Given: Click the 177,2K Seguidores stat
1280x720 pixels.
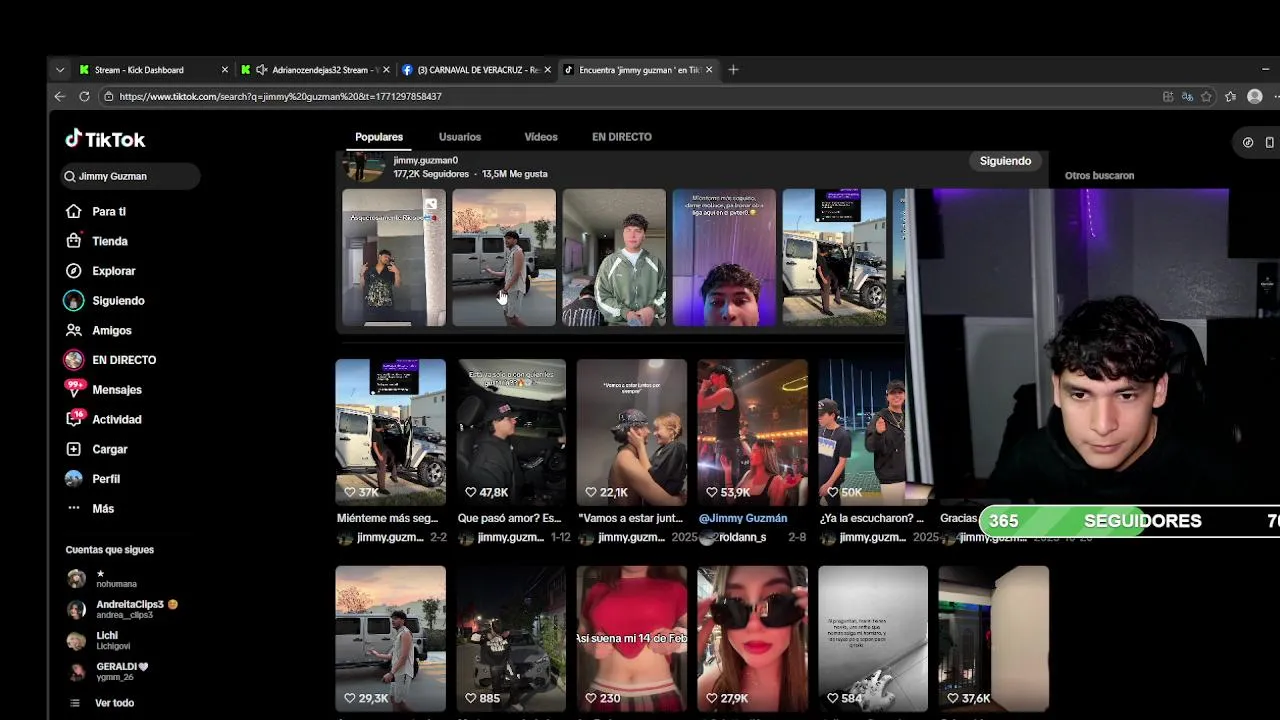Looking at the screenshot, I should [431, 174].
